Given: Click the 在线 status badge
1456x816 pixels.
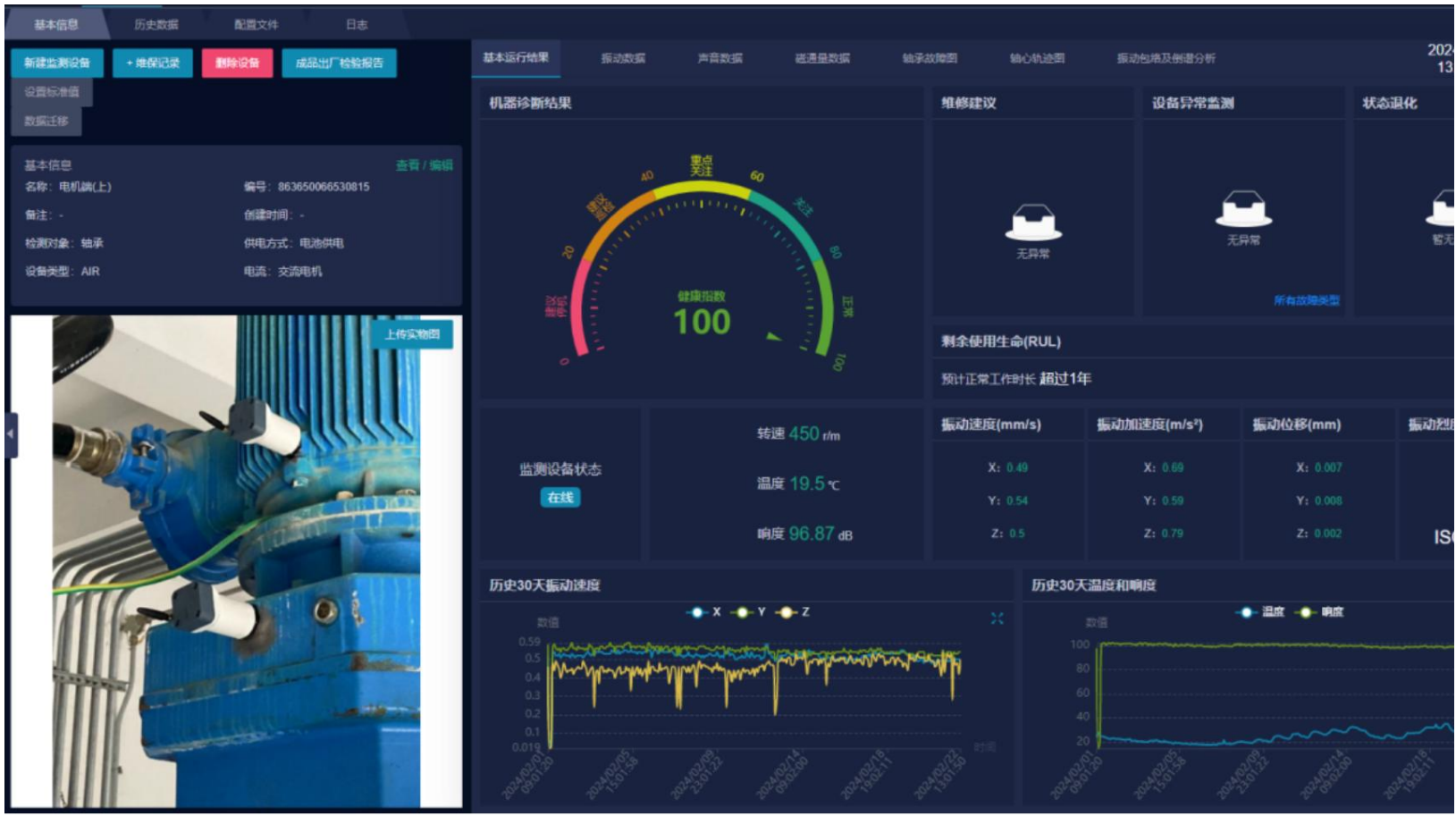Looking at the screenshot, I should [560, 498].
